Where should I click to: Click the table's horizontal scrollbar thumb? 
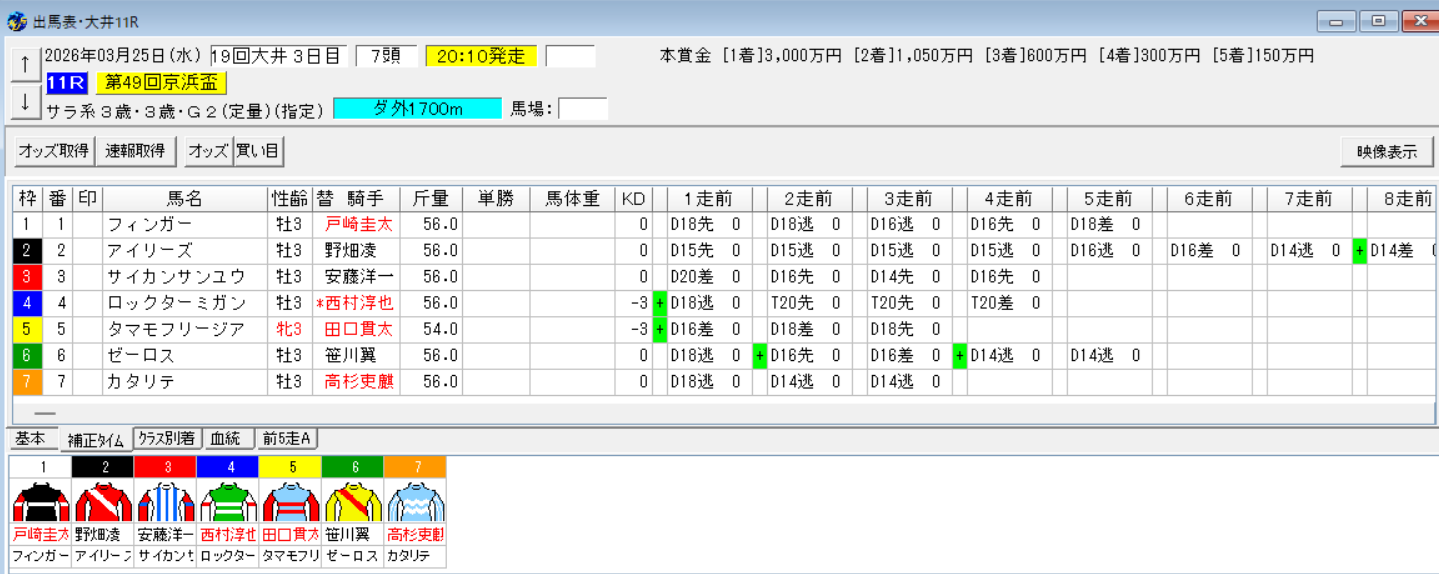click(x=45, y=413)
